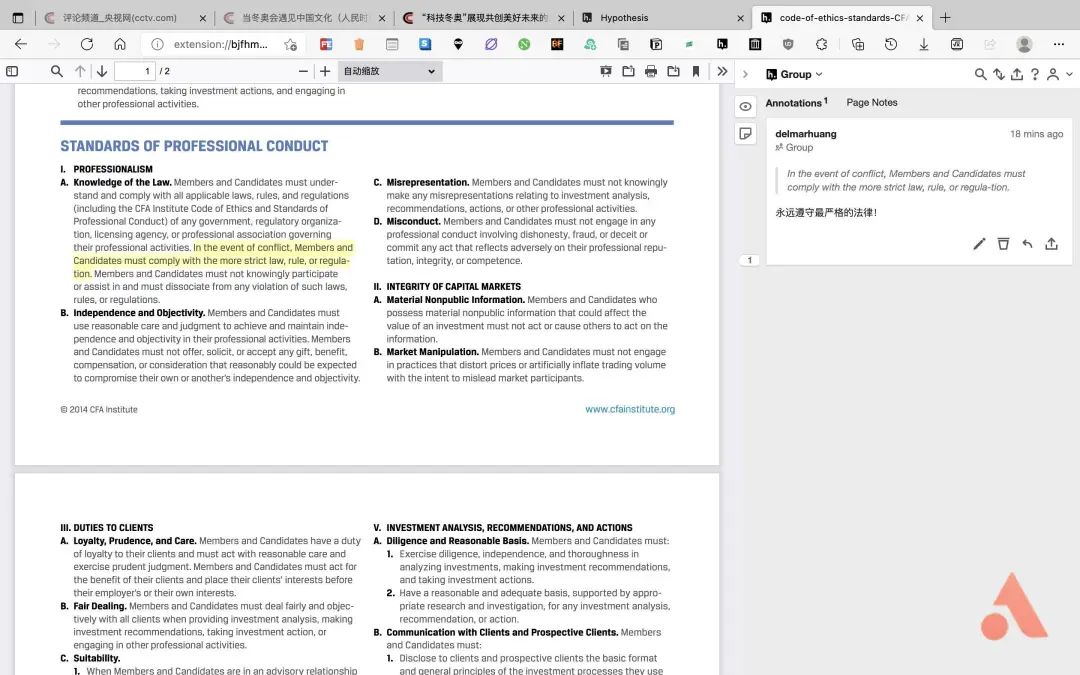Share the delmarhuang annotation

coord(1051,244)
